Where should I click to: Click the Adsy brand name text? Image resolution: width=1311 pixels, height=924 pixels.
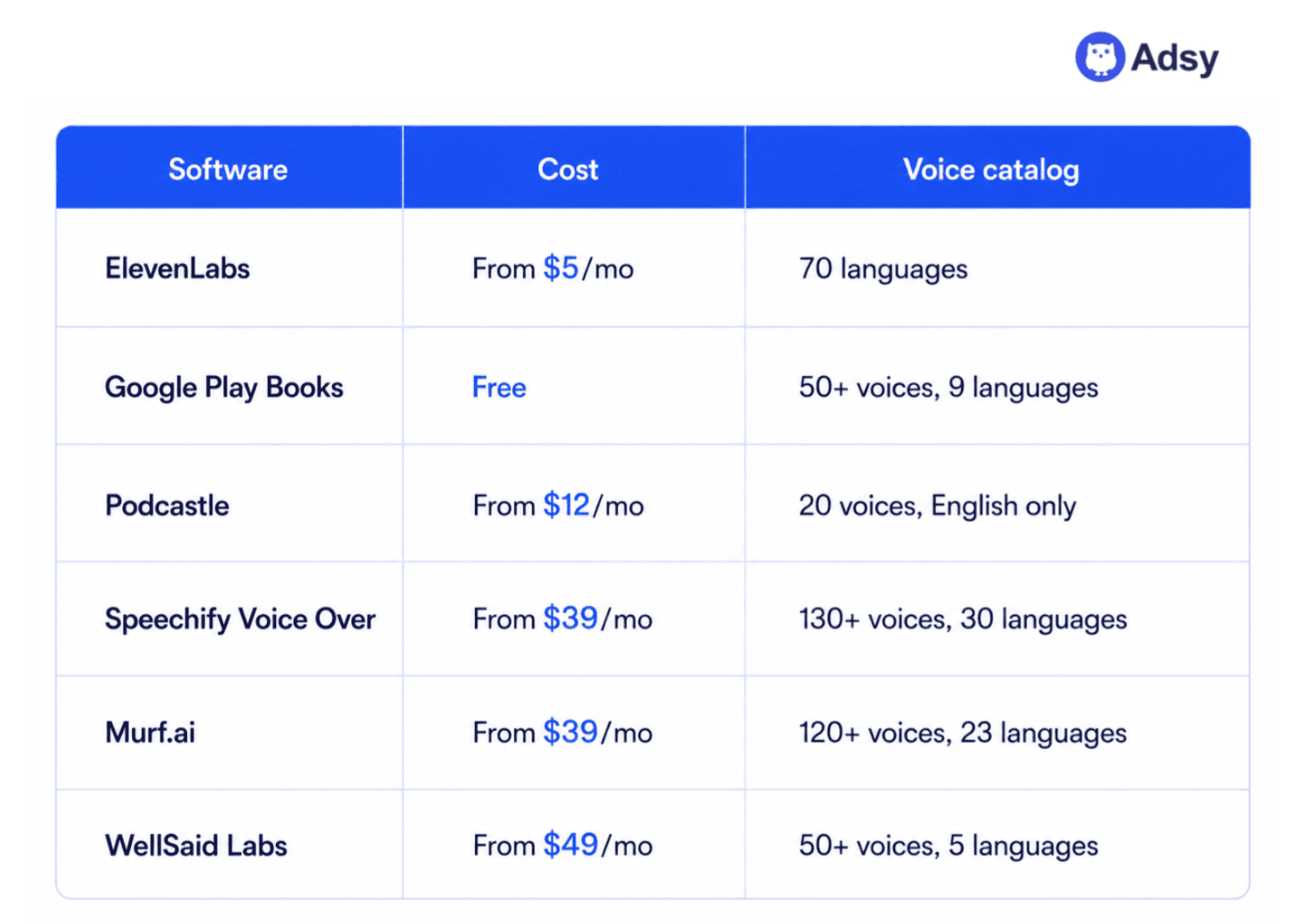[1174, 58]
